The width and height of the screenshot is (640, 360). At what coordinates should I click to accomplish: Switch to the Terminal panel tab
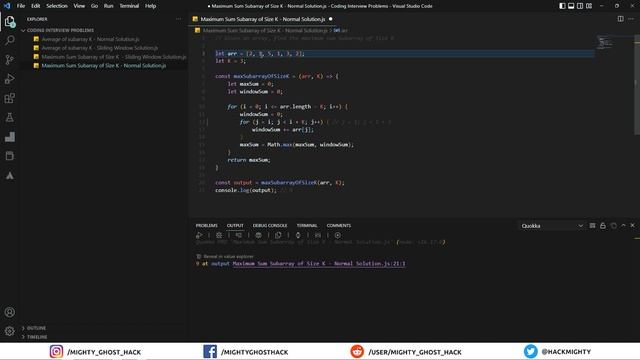pyautogui.click(x=307, y=225)
